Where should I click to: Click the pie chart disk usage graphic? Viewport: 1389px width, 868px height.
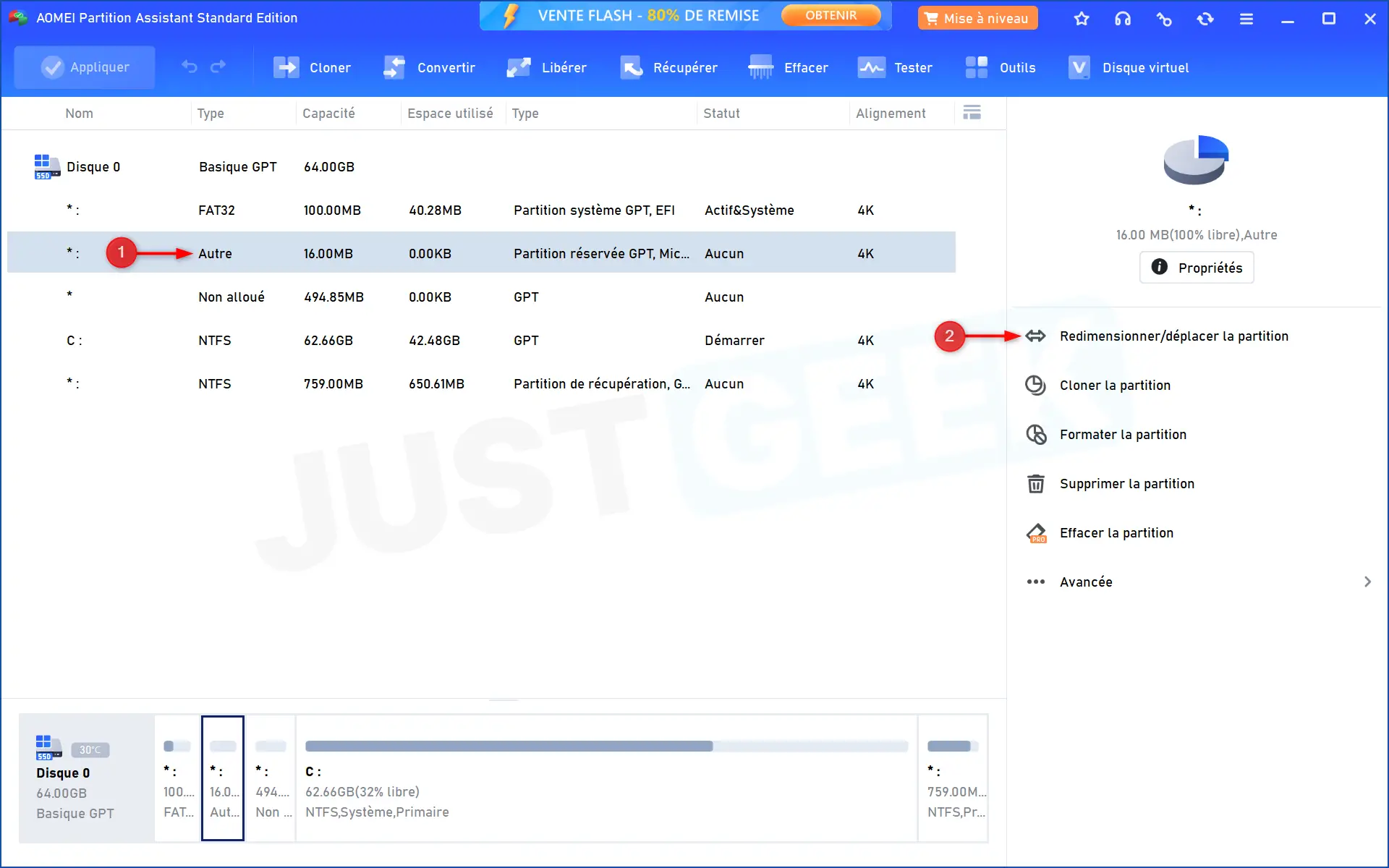(1196, 160)
